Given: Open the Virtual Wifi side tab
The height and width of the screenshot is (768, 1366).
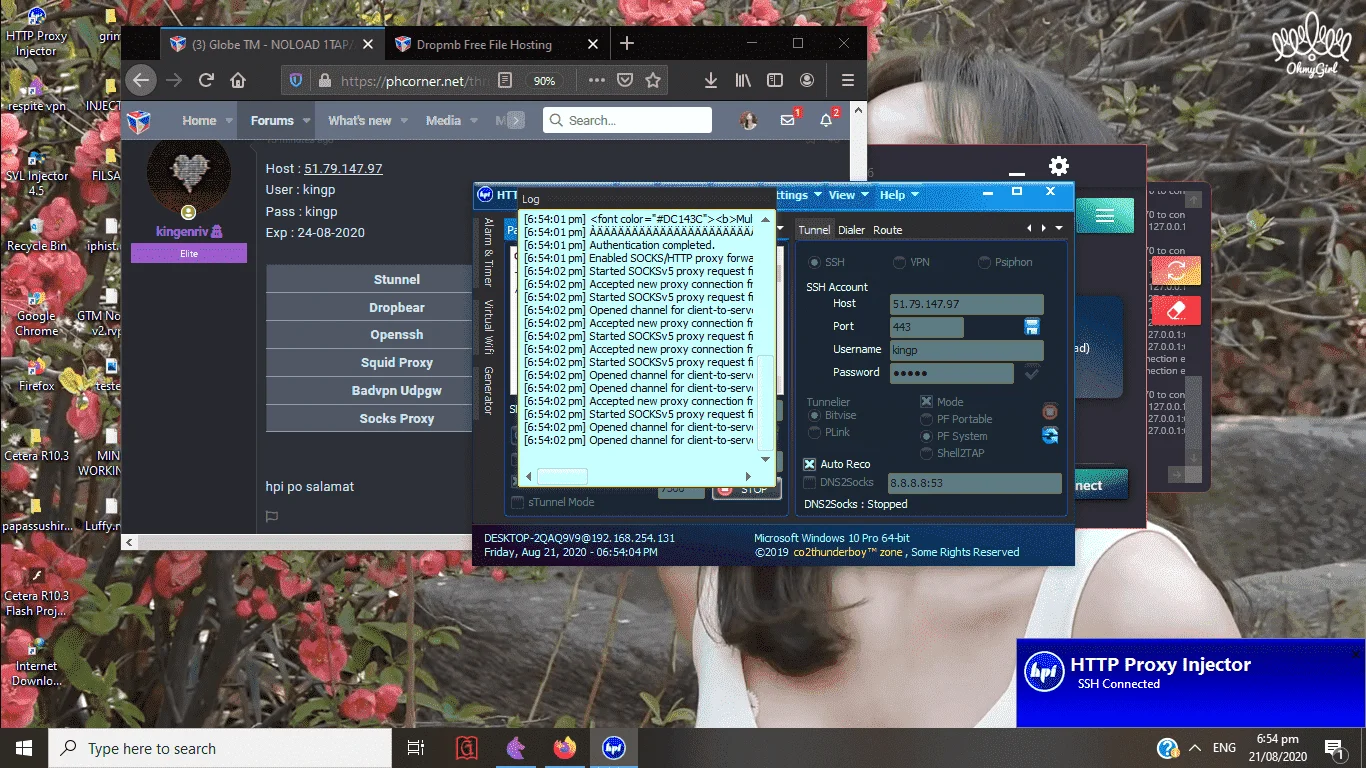Looking at the screenshot, I should tap(488, 327).
